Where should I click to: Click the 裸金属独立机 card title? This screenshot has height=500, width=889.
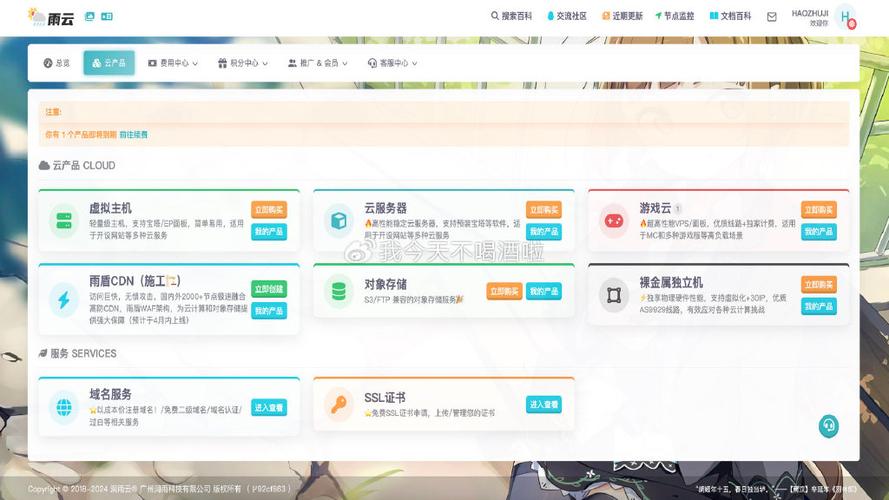[x=671, y=282]
